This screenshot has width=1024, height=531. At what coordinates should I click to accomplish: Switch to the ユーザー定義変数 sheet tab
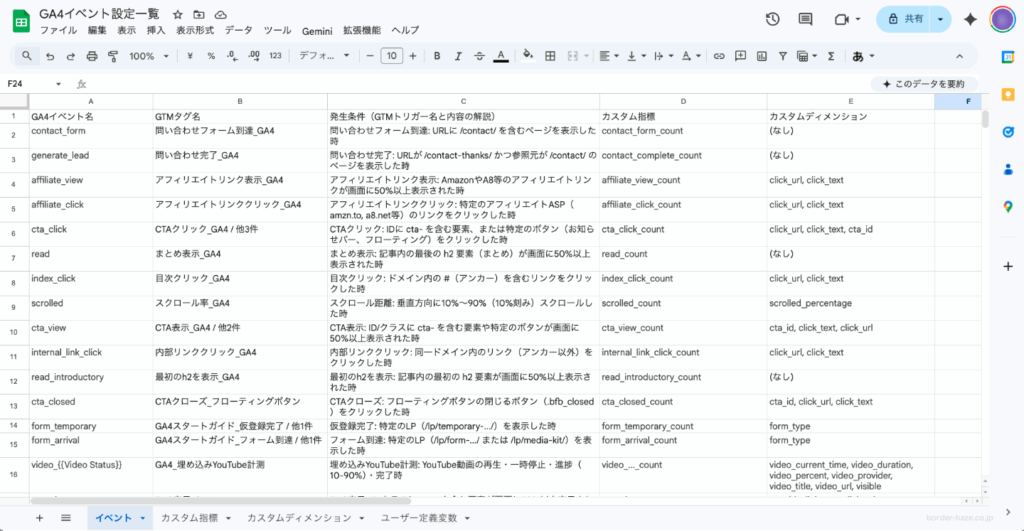(x=419, y=518)
